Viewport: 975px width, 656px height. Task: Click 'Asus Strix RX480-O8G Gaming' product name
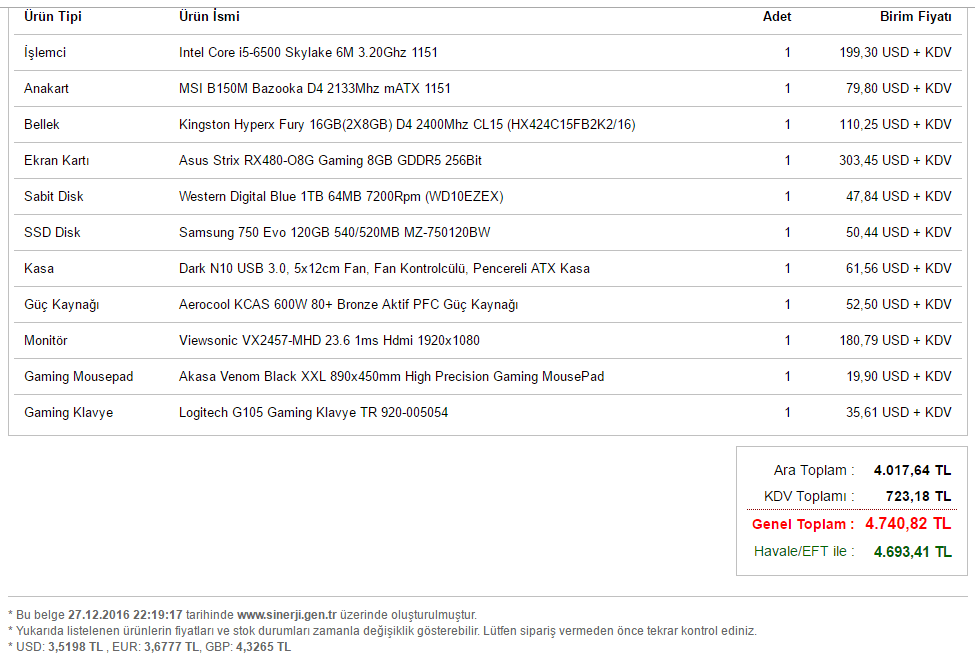tap(330, 161)
